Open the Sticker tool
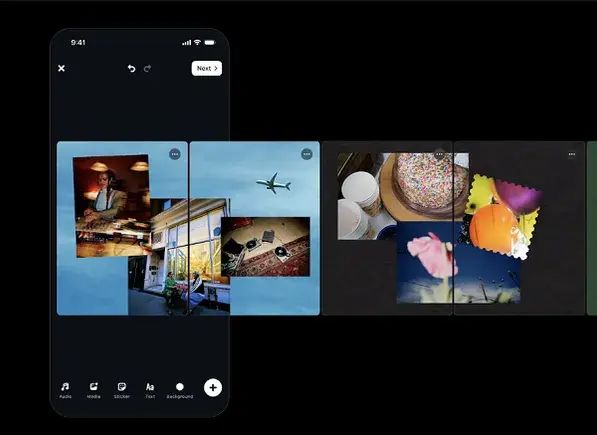This screenshot has height=435, width=597. [x=122, y=390]
